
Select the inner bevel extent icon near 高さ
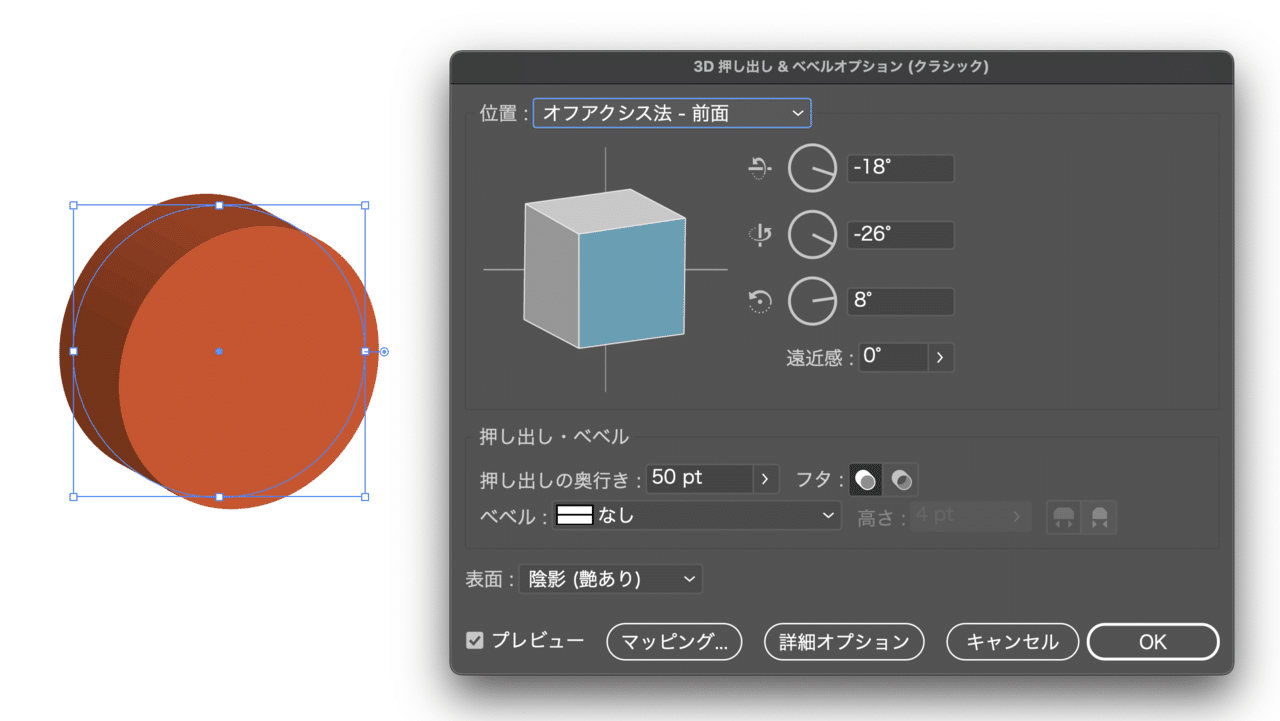[1097, 517]
